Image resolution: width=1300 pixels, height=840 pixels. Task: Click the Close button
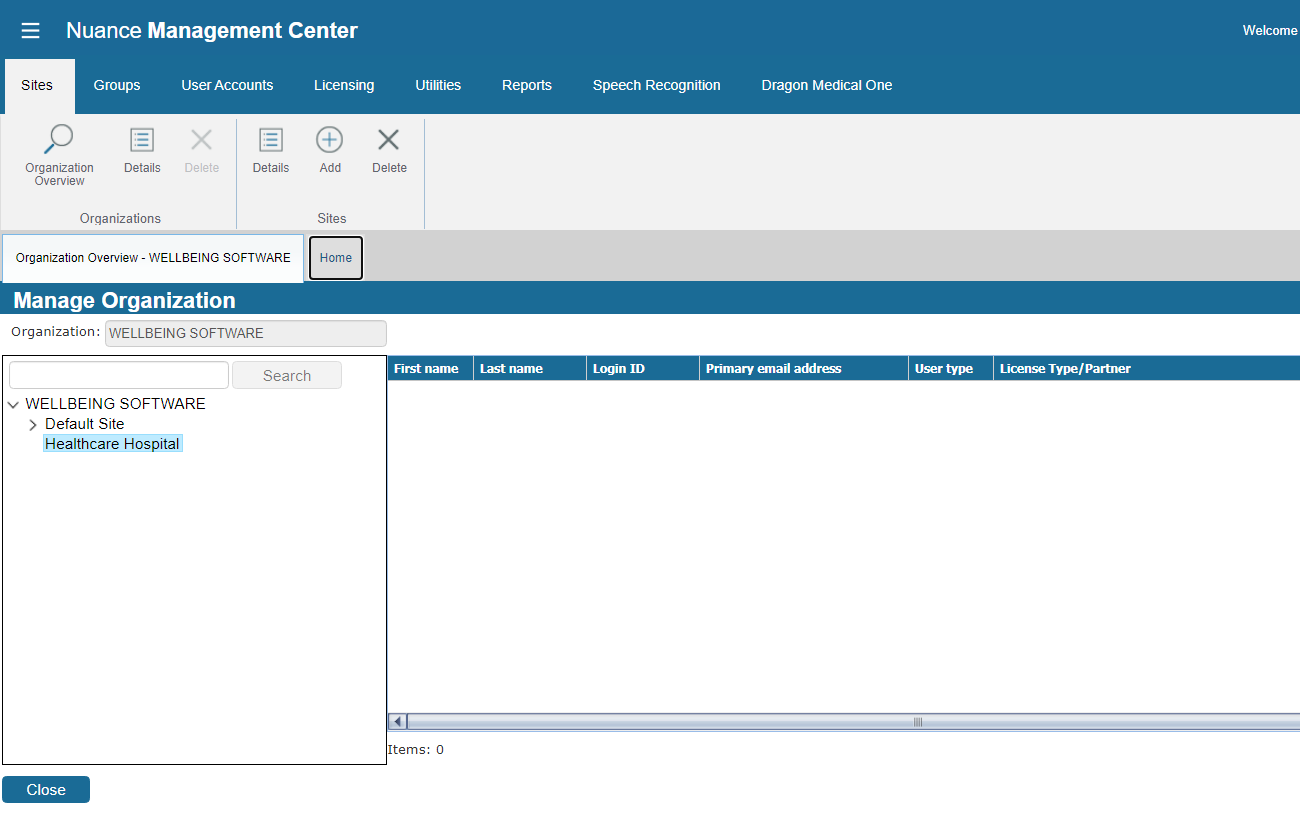pos(46,790)
